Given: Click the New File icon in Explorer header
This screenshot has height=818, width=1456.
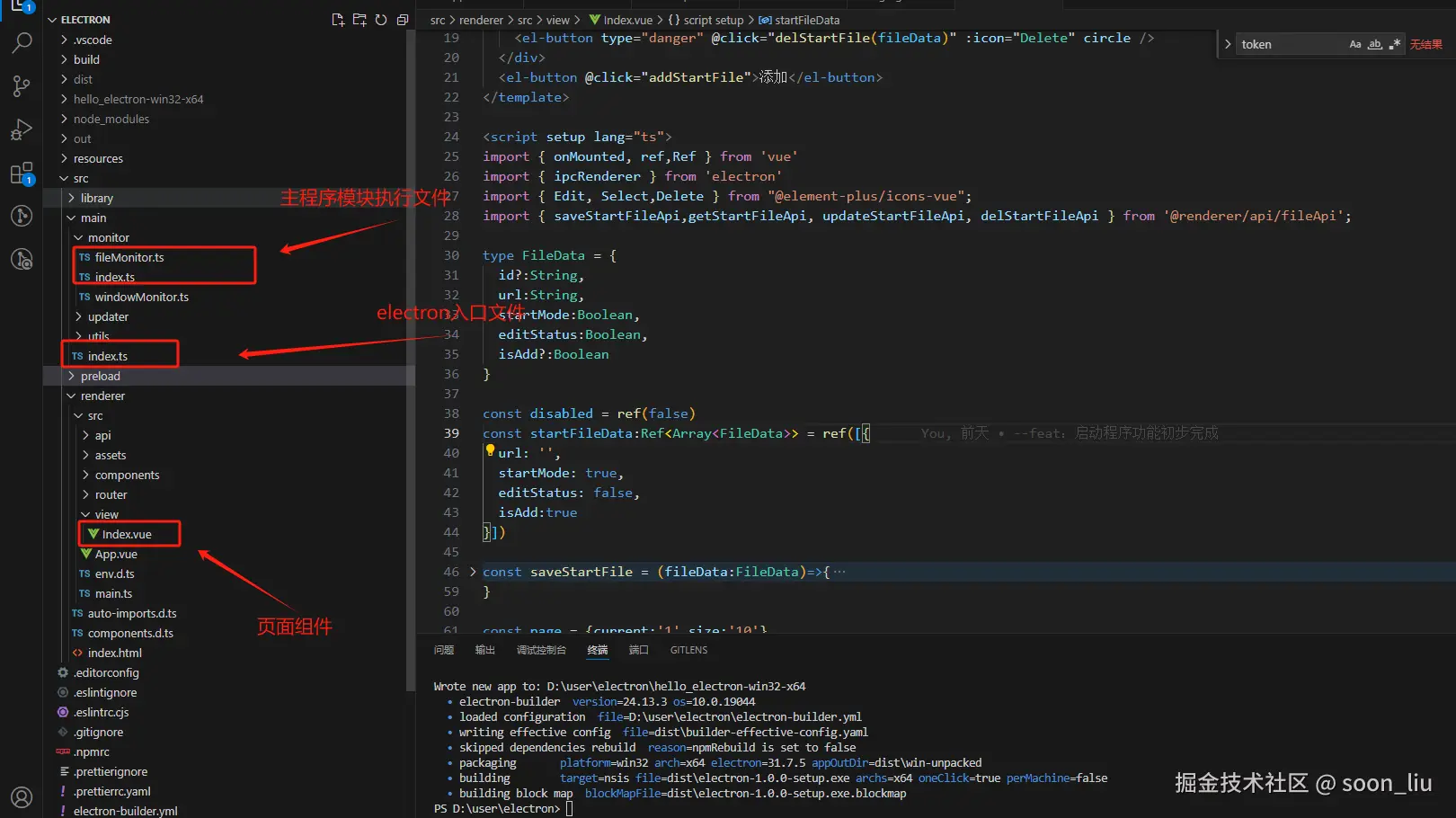Looking at the screenshot, I should click(x=338, y=20).
